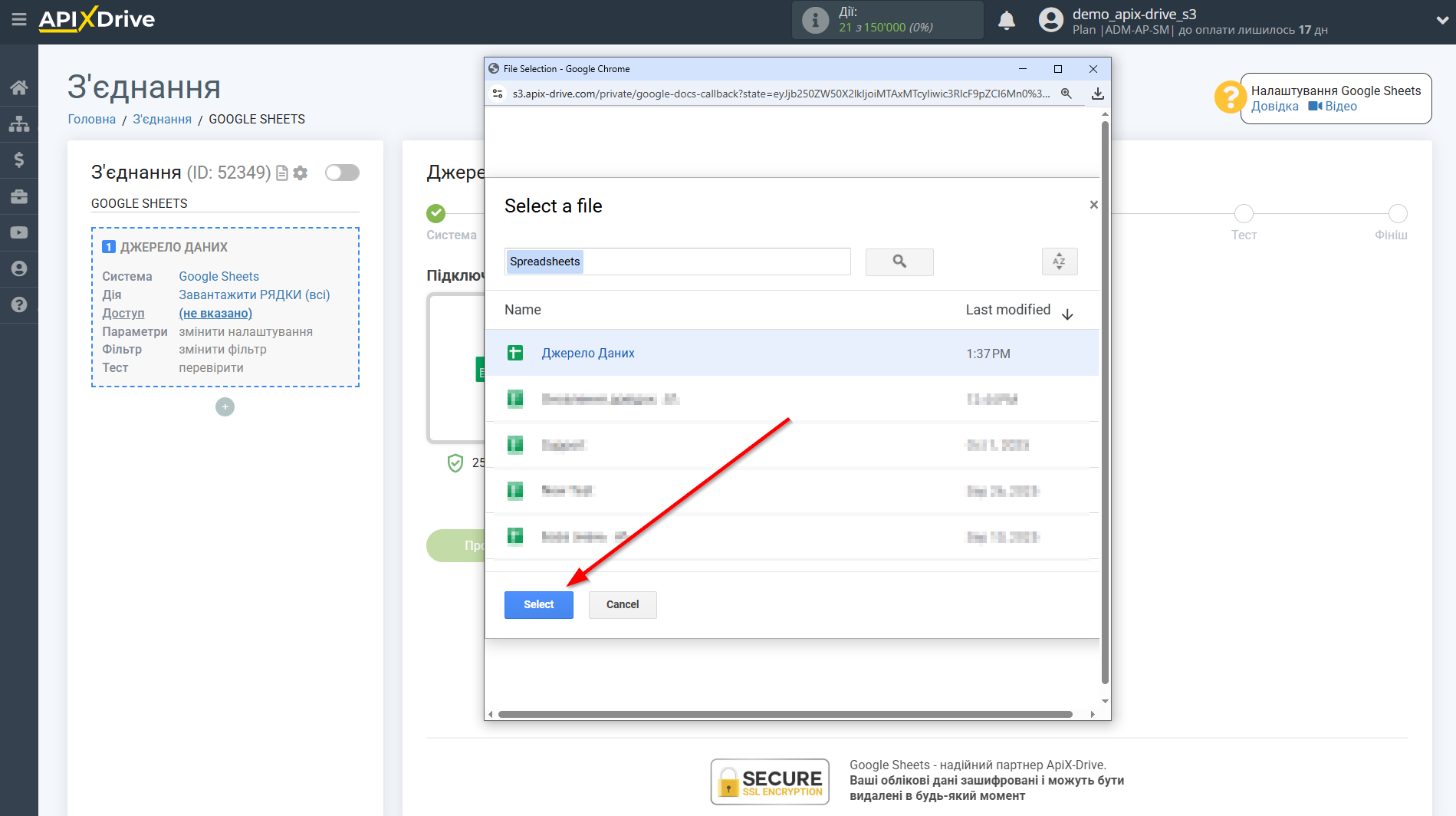Image resolution: width=1456 pixels, height=816 pixels.
Task: Toggle the A-Z sort order button
Action: click(1059, 262)
